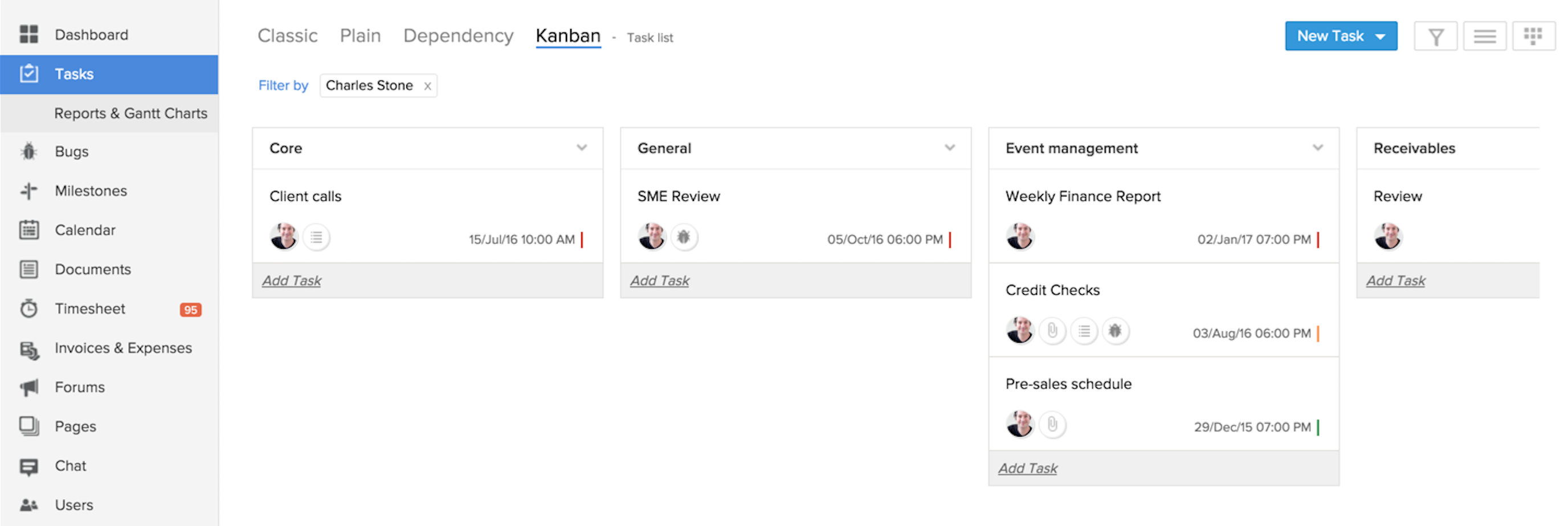Switch to the Dependency view tab

458,36
